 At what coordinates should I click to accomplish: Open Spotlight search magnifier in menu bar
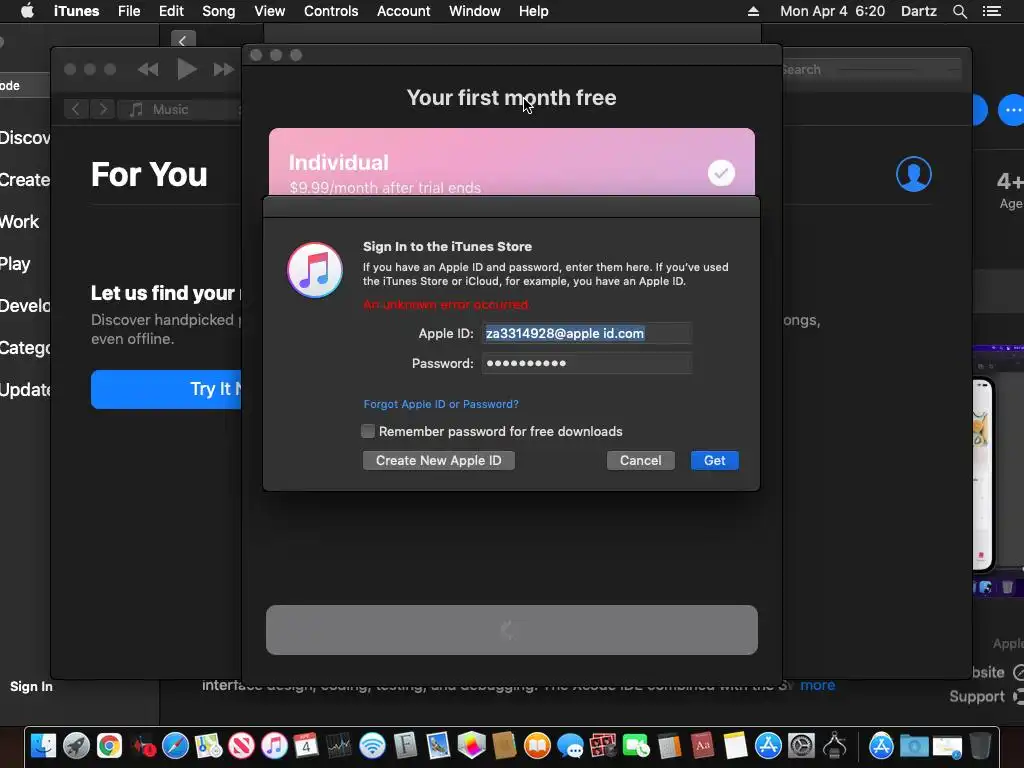point(959,11)
